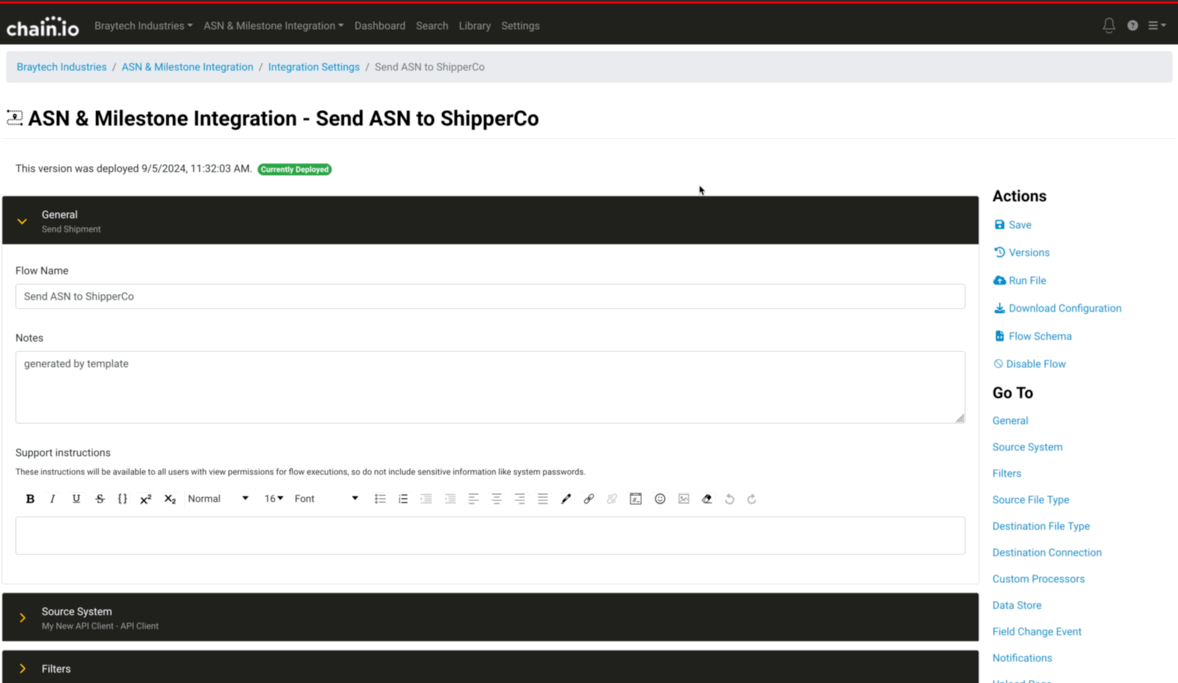Open ASN & Milestone Integration navbar dropdown

tap(273, 26)
